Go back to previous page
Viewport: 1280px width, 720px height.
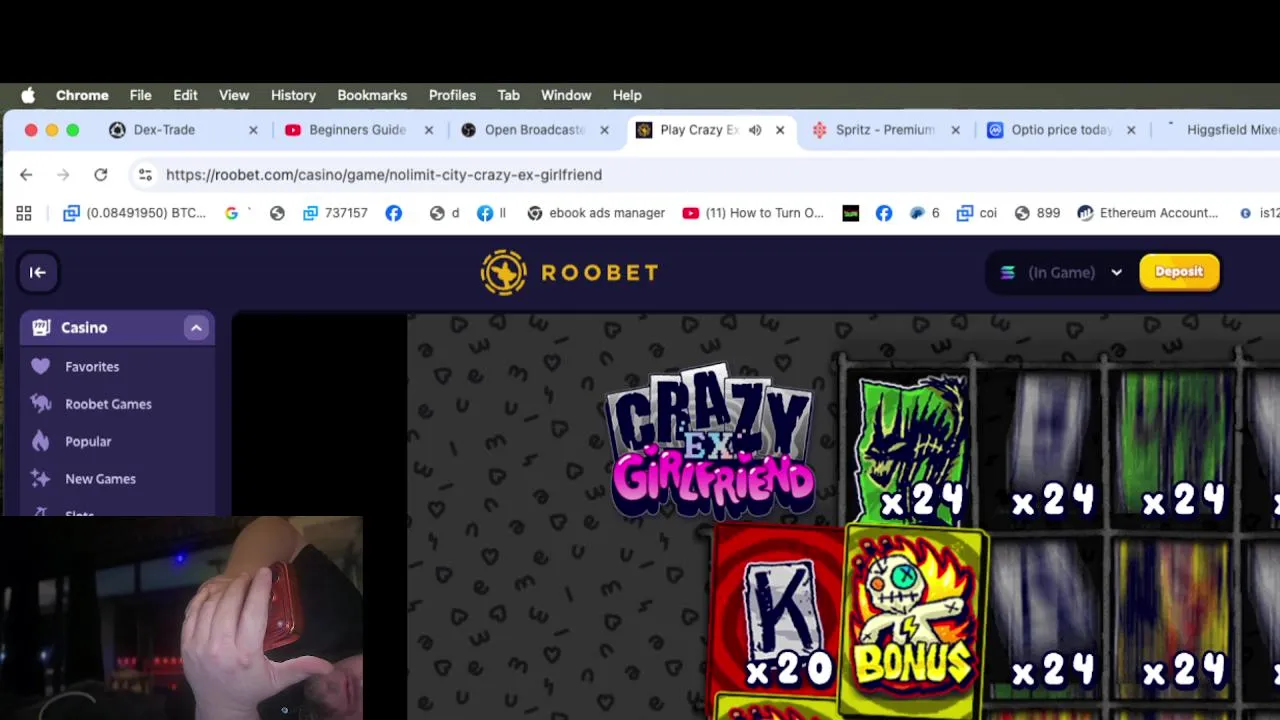(x=26, y=175)
